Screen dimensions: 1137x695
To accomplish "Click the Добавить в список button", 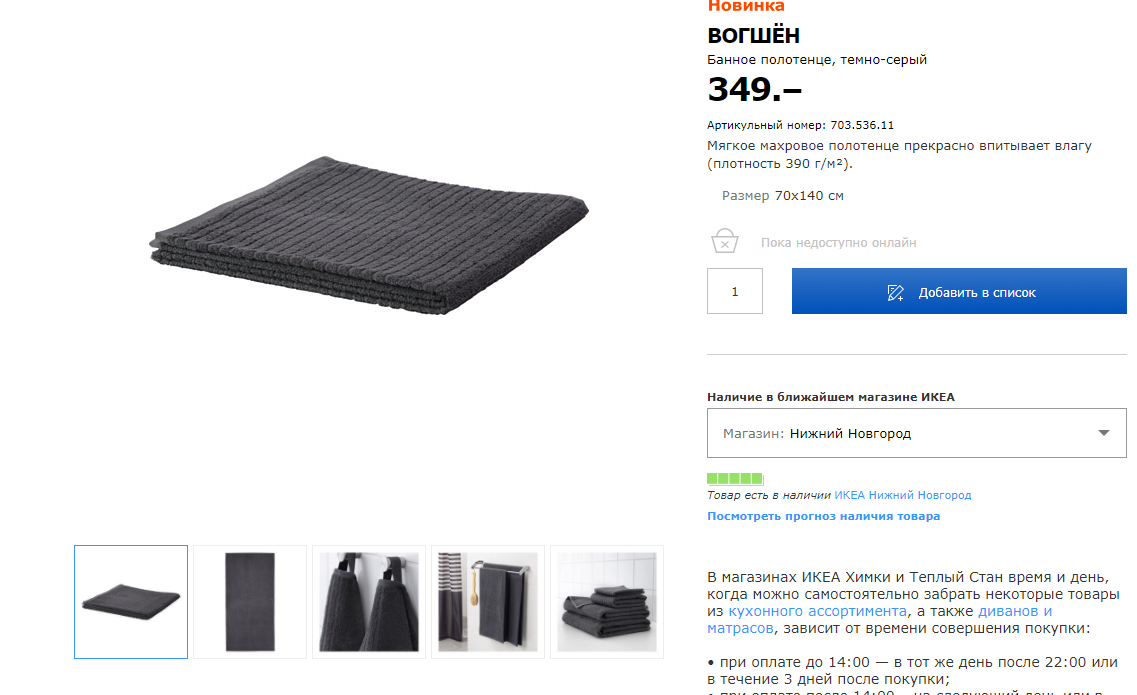I will (x=959, y=291).
